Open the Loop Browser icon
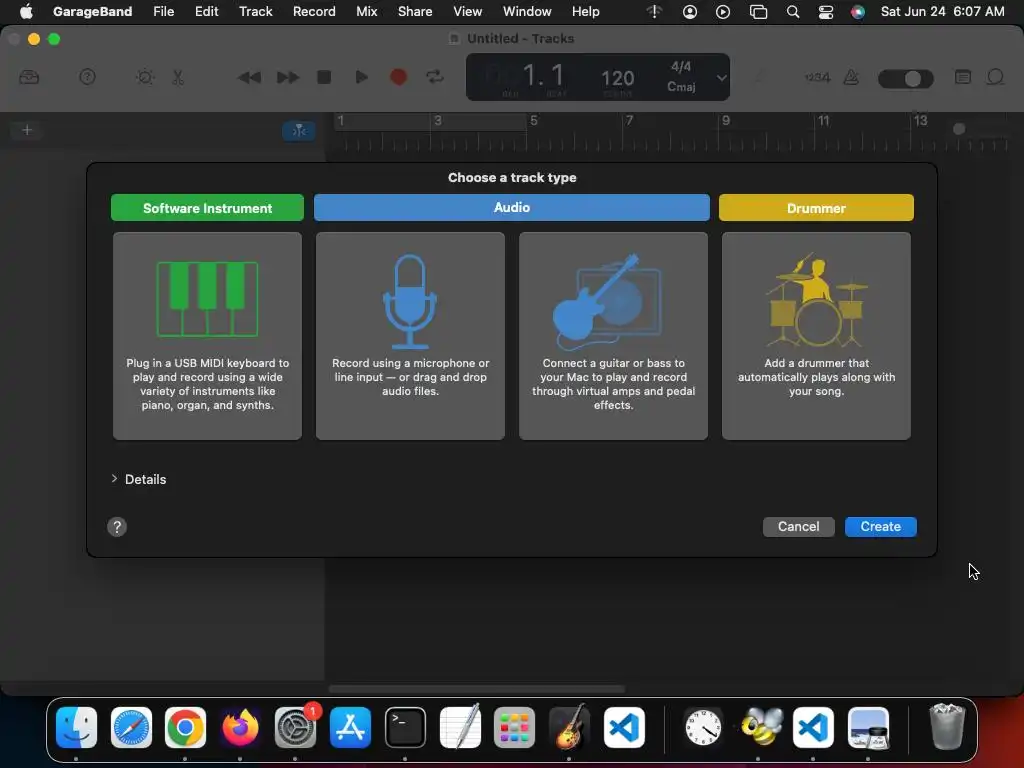The width and height of the screenshot is (1024, 768). click(995, 77)
